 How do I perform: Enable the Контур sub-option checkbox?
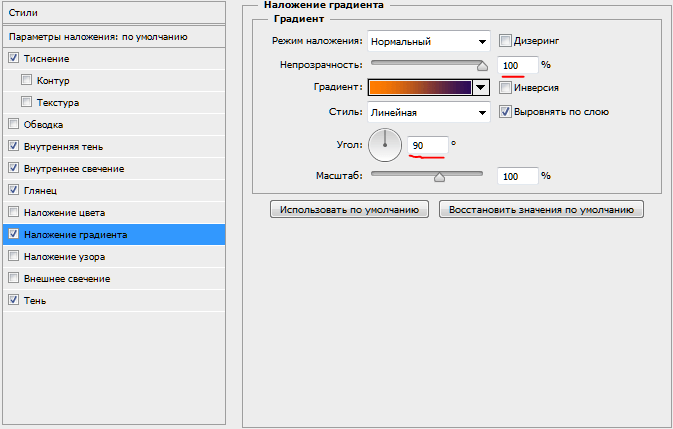pos(27,80)
